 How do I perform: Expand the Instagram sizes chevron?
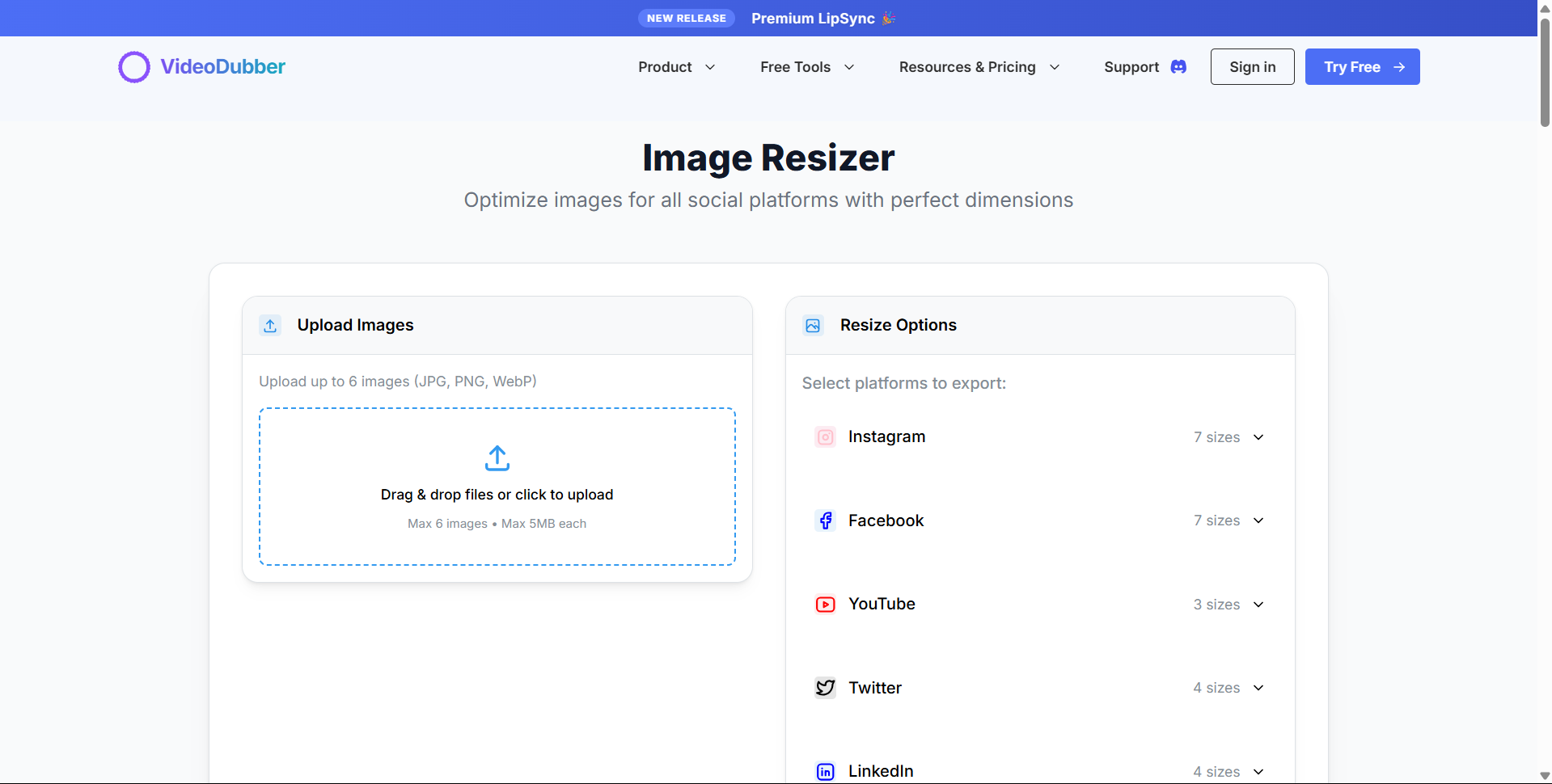point(1258,437)
